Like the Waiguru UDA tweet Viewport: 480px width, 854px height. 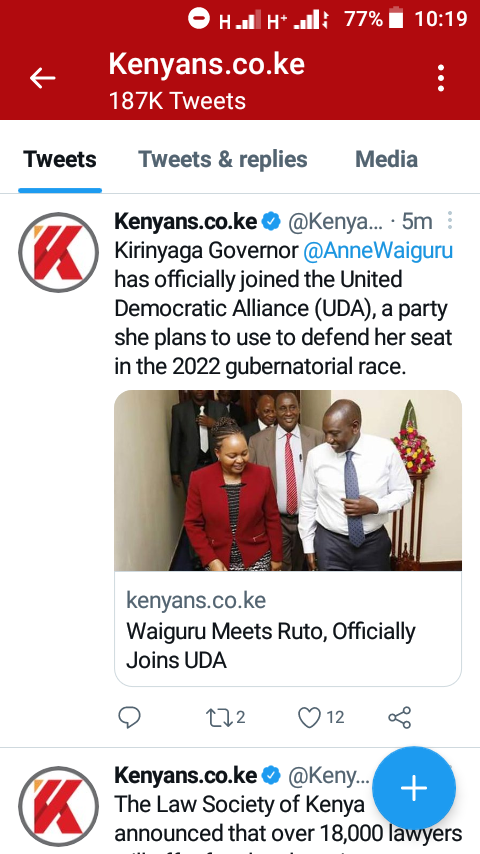click(321, 717)
